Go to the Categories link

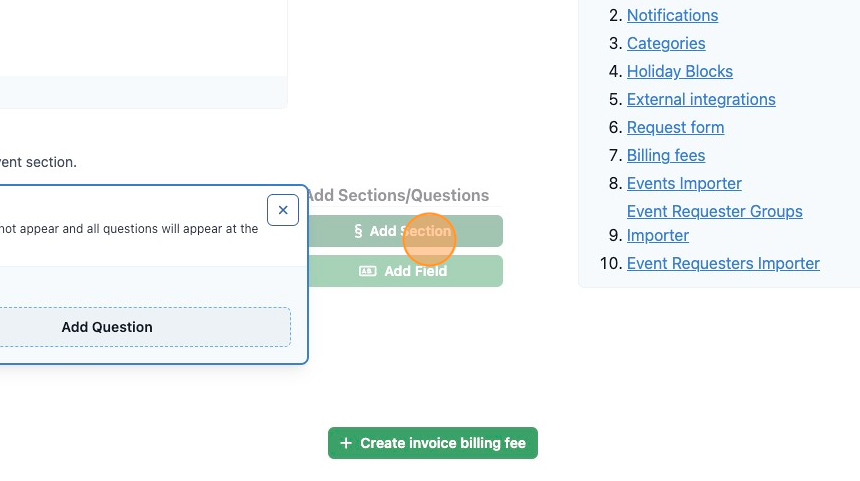click(x=666, y=43)
